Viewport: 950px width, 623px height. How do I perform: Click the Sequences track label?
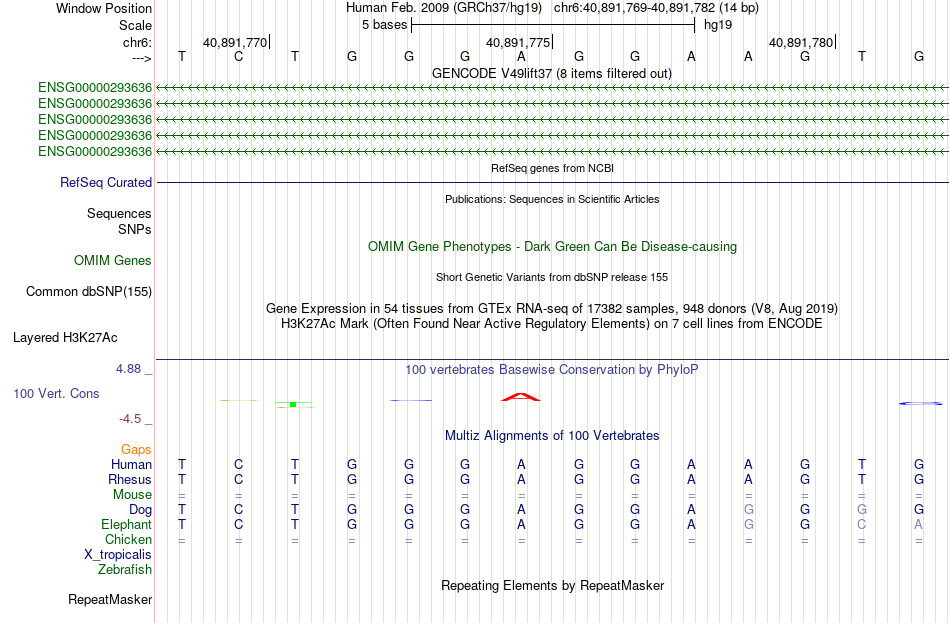[119, 213]
